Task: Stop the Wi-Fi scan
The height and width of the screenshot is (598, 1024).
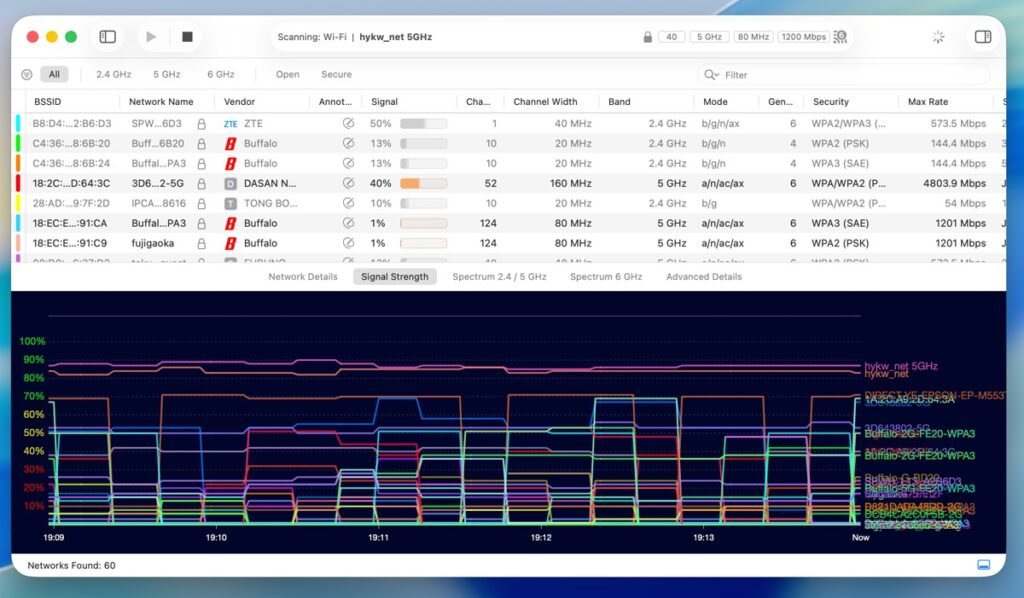Action: [x=187, y=37]
